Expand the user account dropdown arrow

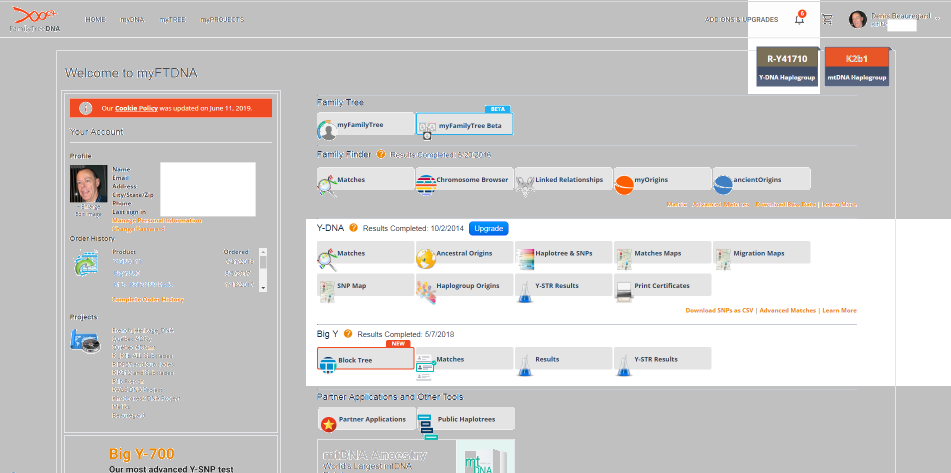936,19
